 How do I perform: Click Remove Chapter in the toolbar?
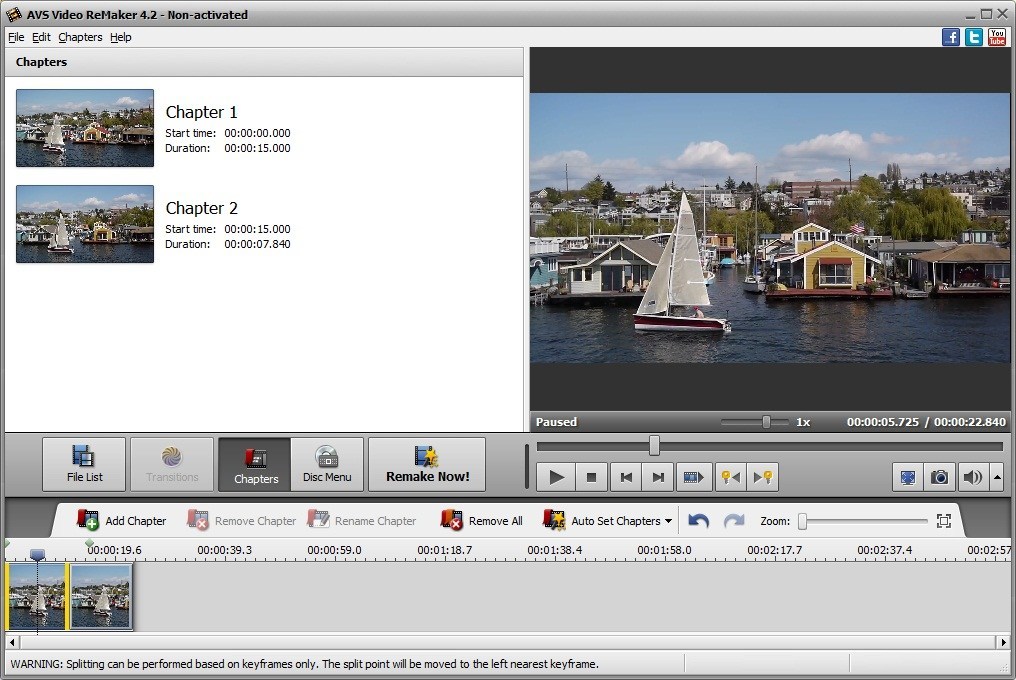coord(242,521)
